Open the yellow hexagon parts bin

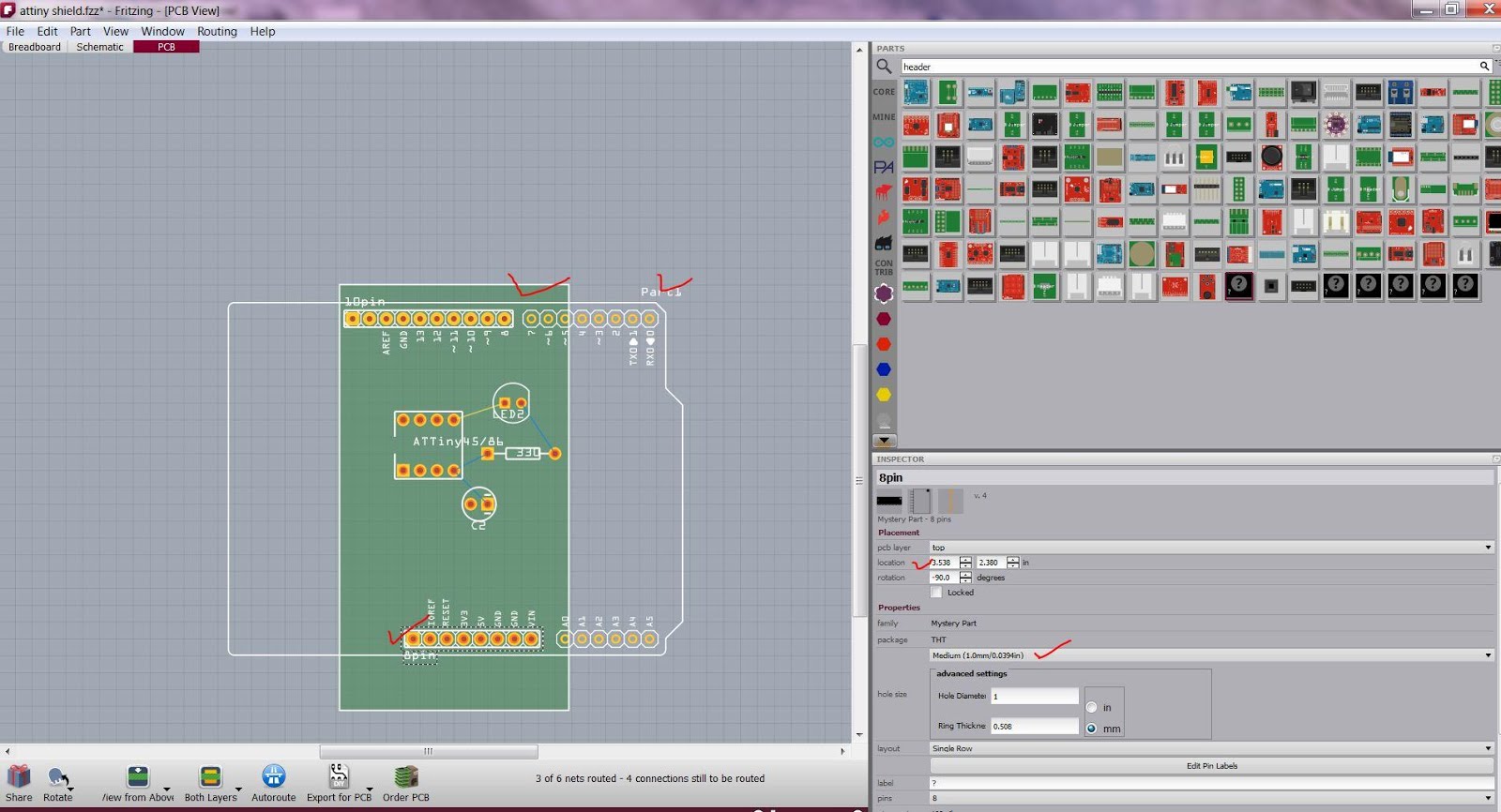pyautogui.click(x=884, y=395)
